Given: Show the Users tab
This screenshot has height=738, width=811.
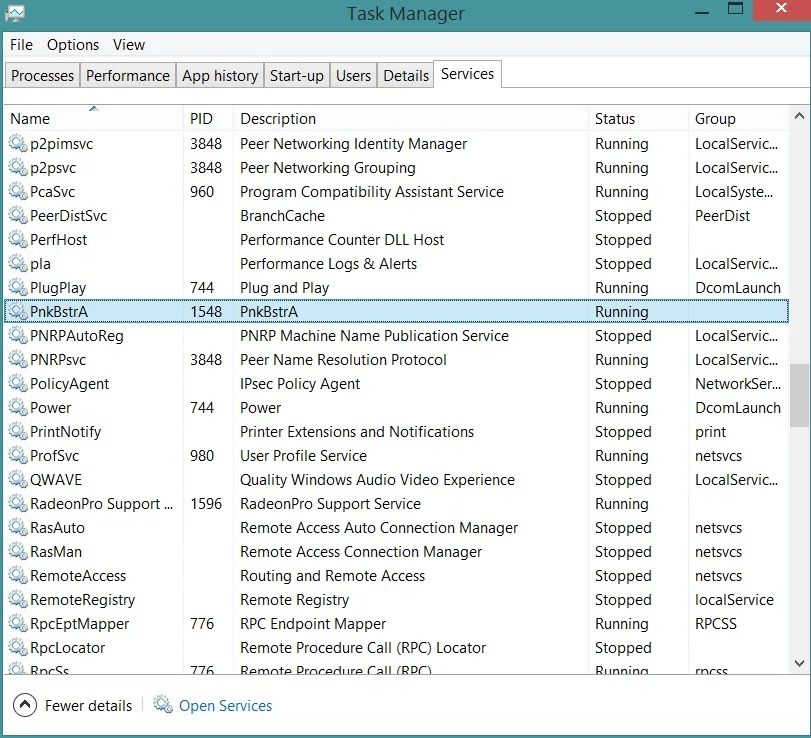Looking at the screenshot, I should pyautogui.click(x=353, y=76).
